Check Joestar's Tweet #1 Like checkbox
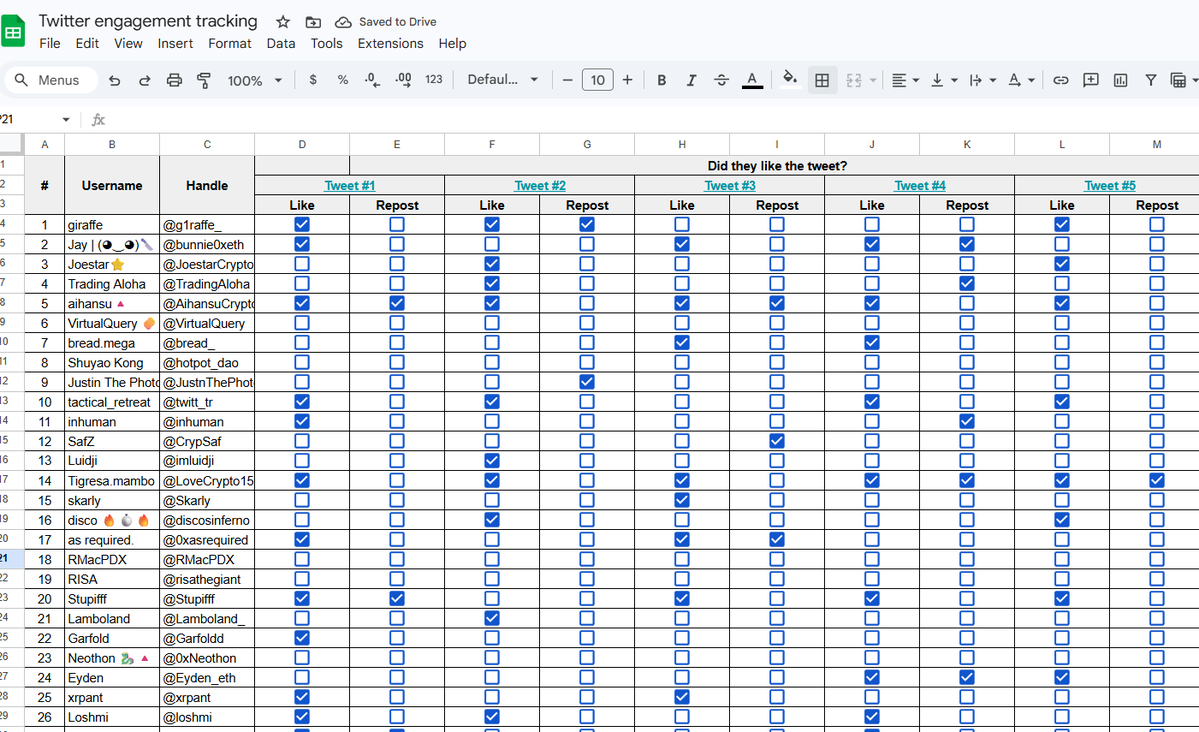The width and height of the screenshot is (1199, 732). (302, 264)
